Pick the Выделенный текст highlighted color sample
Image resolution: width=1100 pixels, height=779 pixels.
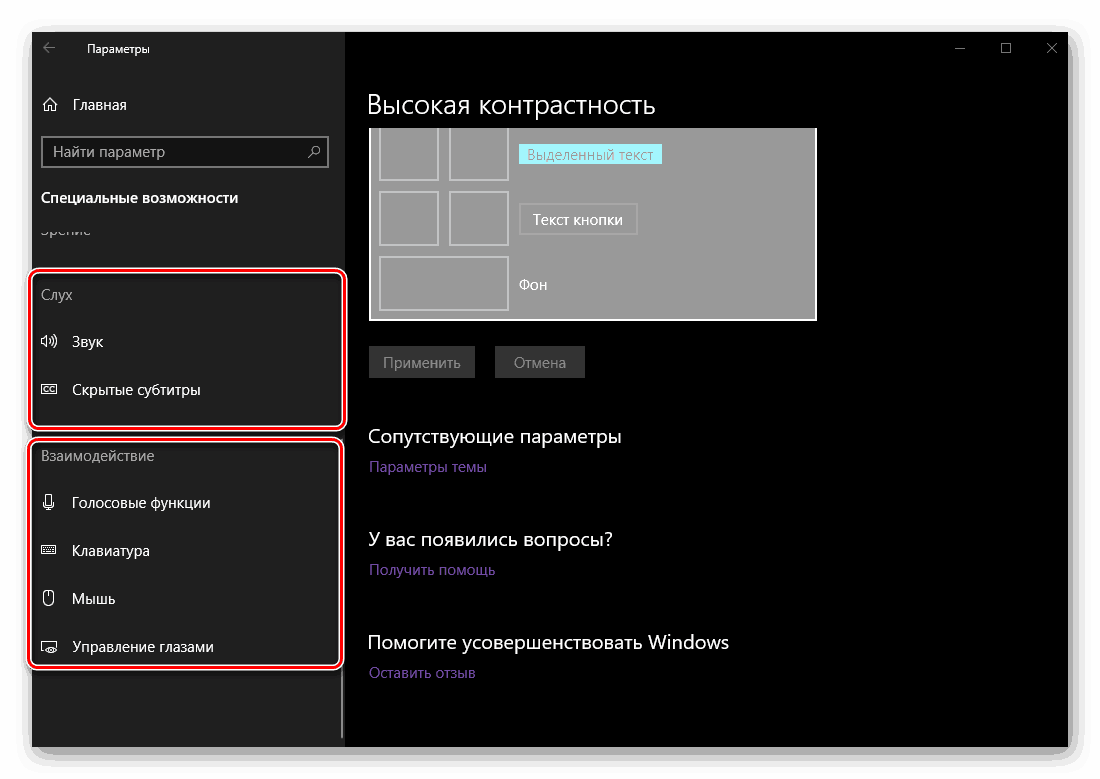point(590,154)
